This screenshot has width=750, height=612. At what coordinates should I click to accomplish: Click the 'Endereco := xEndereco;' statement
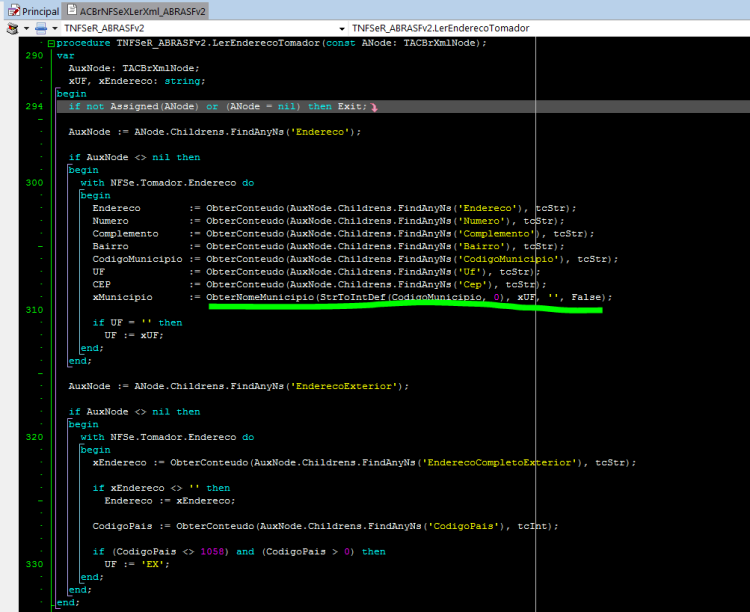tap(170, 501)
